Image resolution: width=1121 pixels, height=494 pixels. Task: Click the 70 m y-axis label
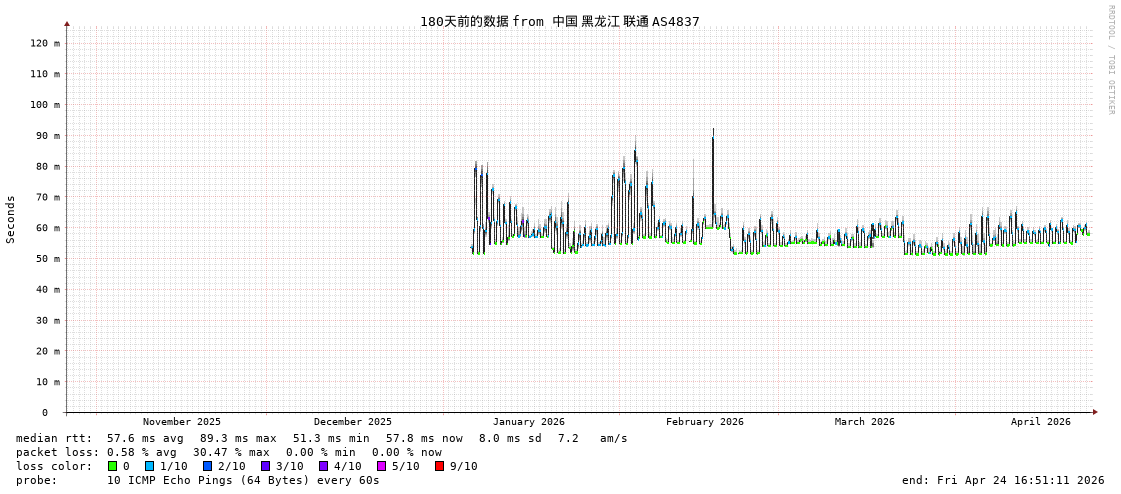pos(48,197)
